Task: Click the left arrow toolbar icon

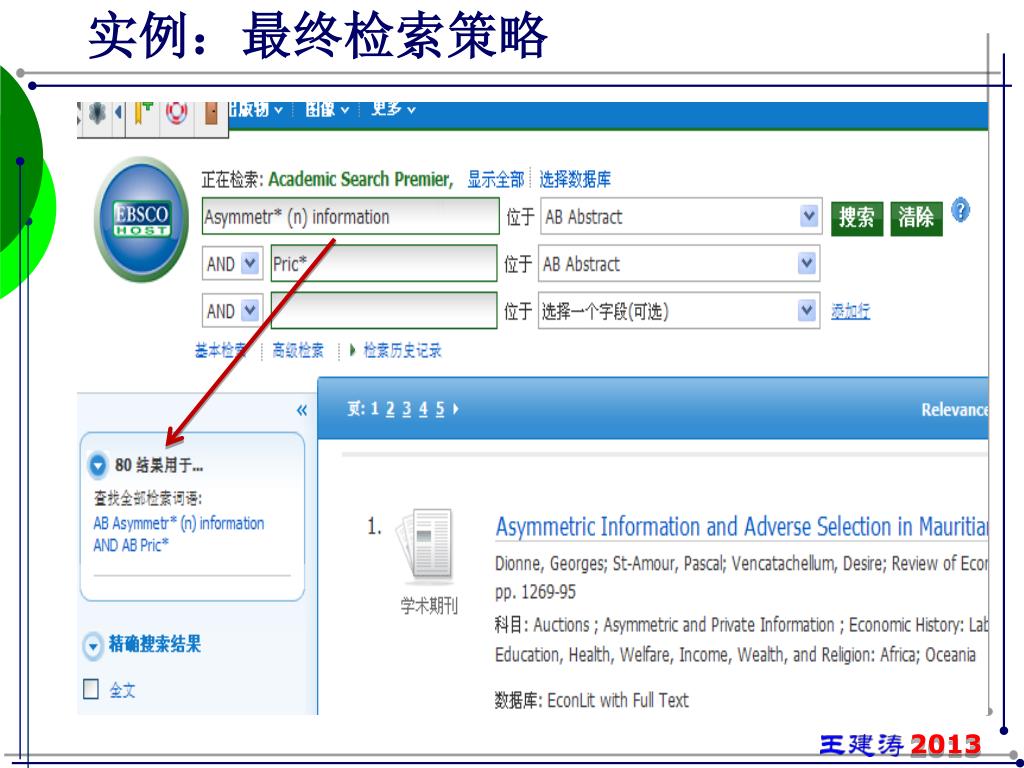Action: click(118, 113)
